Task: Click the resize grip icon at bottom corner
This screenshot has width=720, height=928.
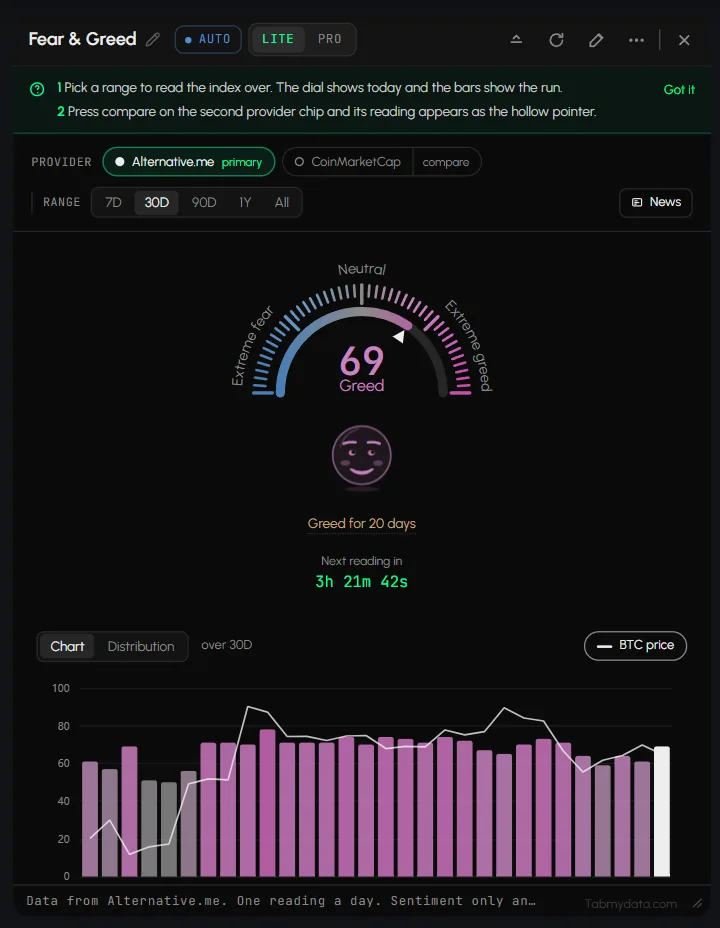Action: click(698, 903)
